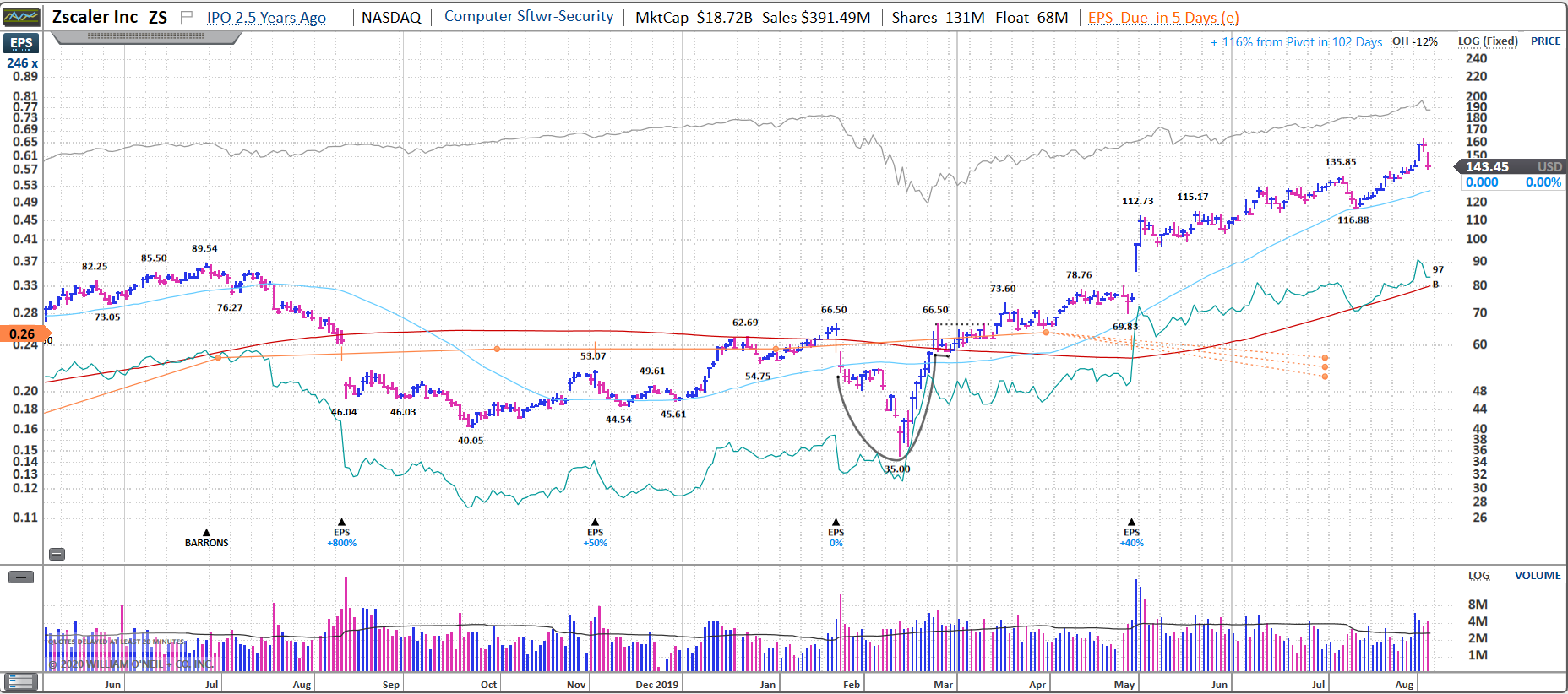Click the 246 x EPS multiple label

click(23, 63)
